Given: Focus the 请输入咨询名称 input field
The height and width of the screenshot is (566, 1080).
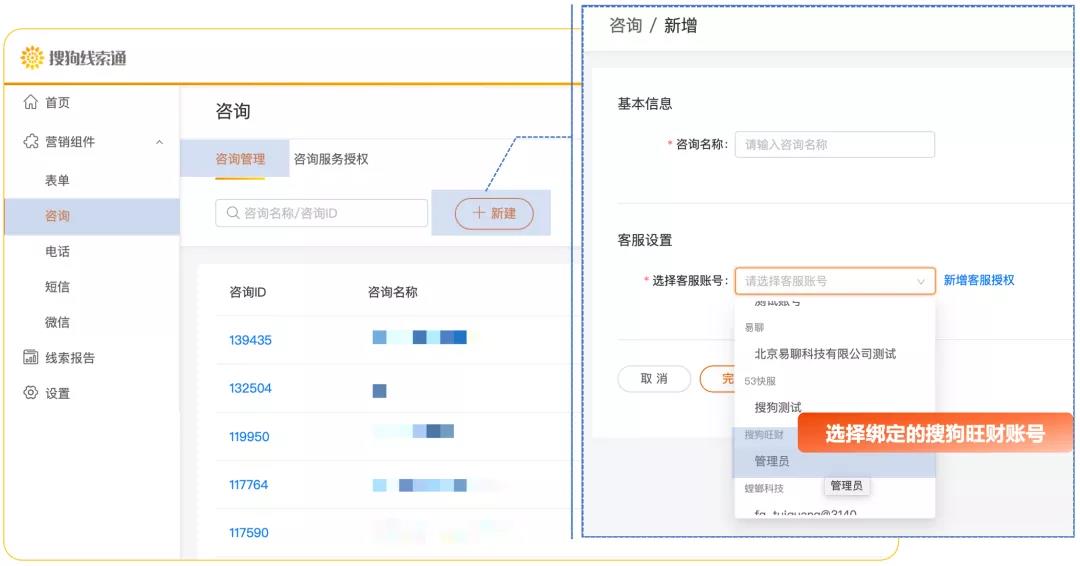Looking at the screenshot, I should [835, 145].
